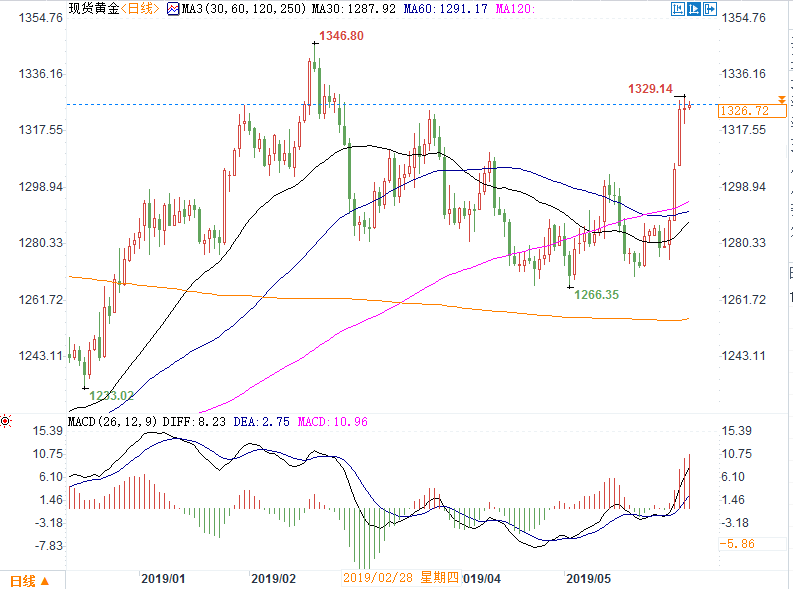Click the 1346.80 high price label
Viewport: 793px width, 589px height.
341,36
